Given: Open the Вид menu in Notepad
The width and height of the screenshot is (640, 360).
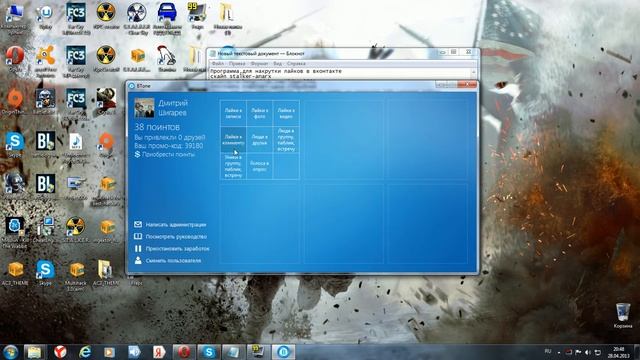Looking at the screenshot, I should [x=278, y=64].
